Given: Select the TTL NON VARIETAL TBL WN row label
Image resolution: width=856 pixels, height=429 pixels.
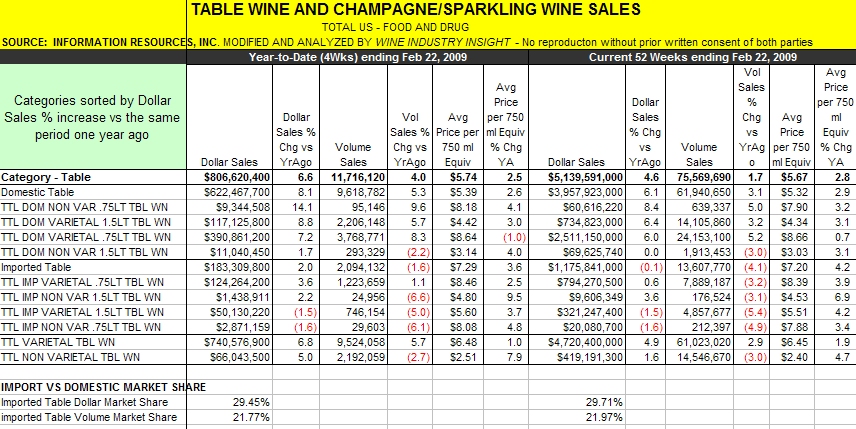Looking at the screenshot, I should pos(70,357).
